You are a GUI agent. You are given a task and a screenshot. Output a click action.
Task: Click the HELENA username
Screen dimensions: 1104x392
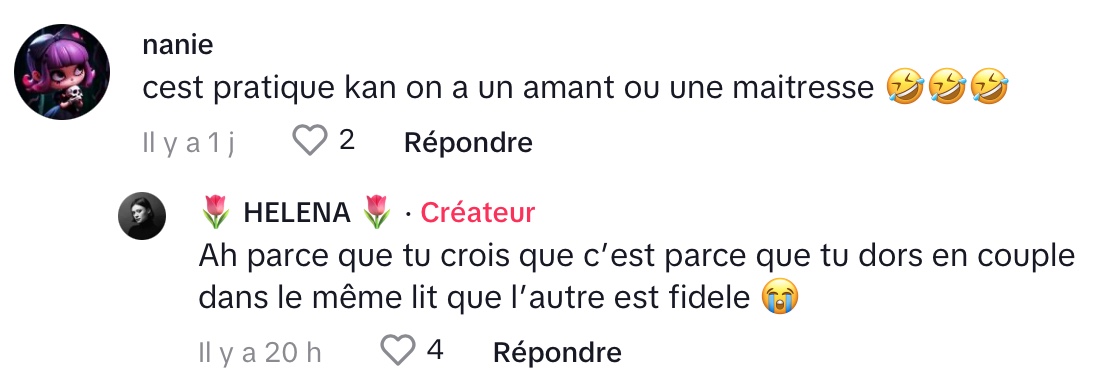[x=297, y=212]
